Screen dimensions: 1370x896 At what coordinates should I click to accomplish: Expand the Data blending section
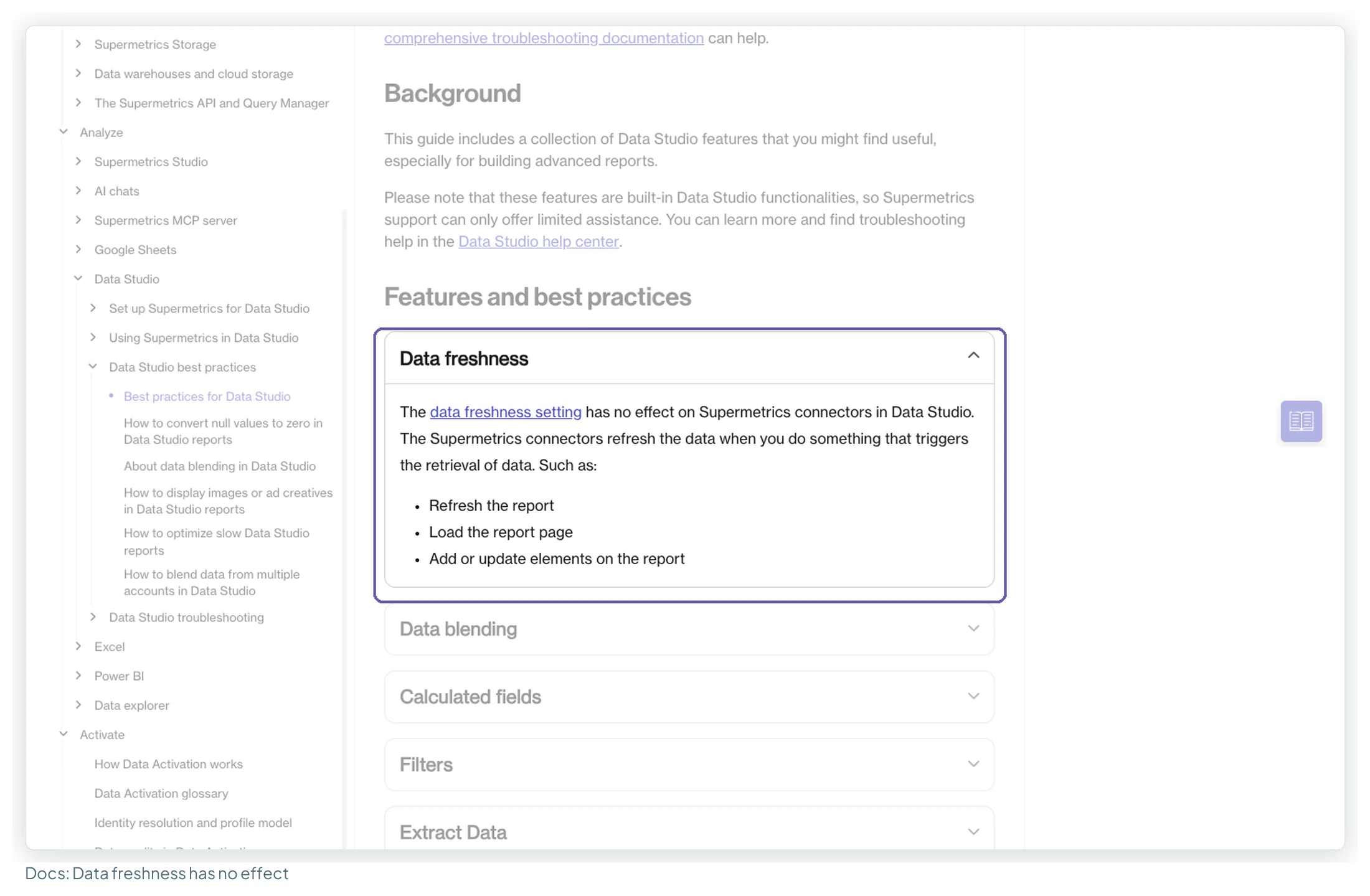689,629
